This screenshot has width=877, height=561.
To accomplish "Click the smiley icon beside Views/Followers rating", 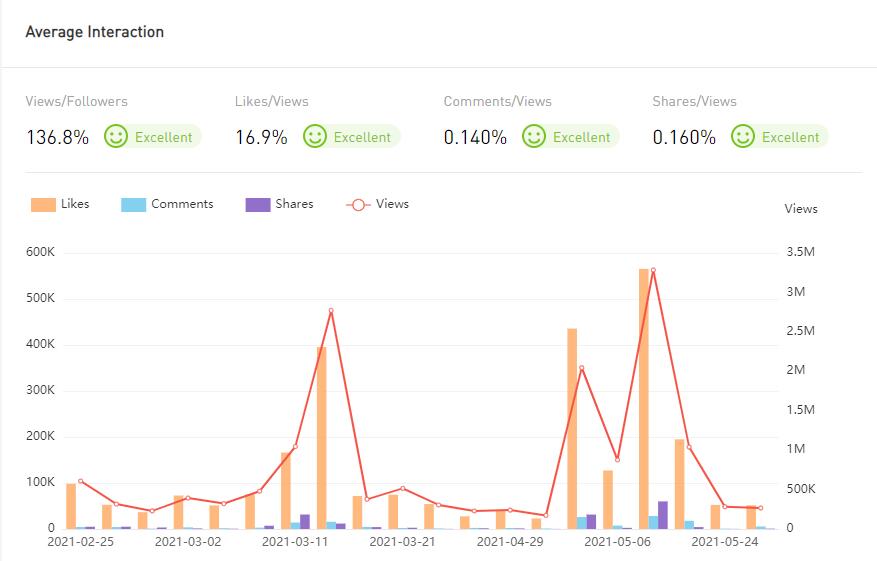I will click(116, 137).
